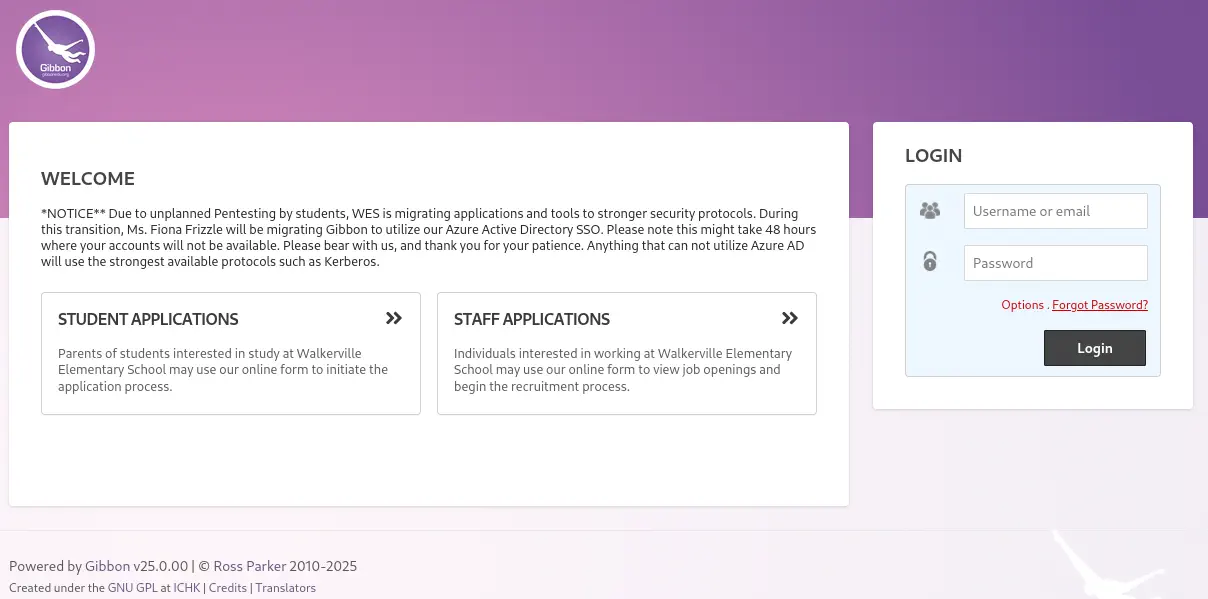Expand Staff Applications via its double-chevron arrow
The height and width of the screenshot is (599, 1208).
point(790,318)
